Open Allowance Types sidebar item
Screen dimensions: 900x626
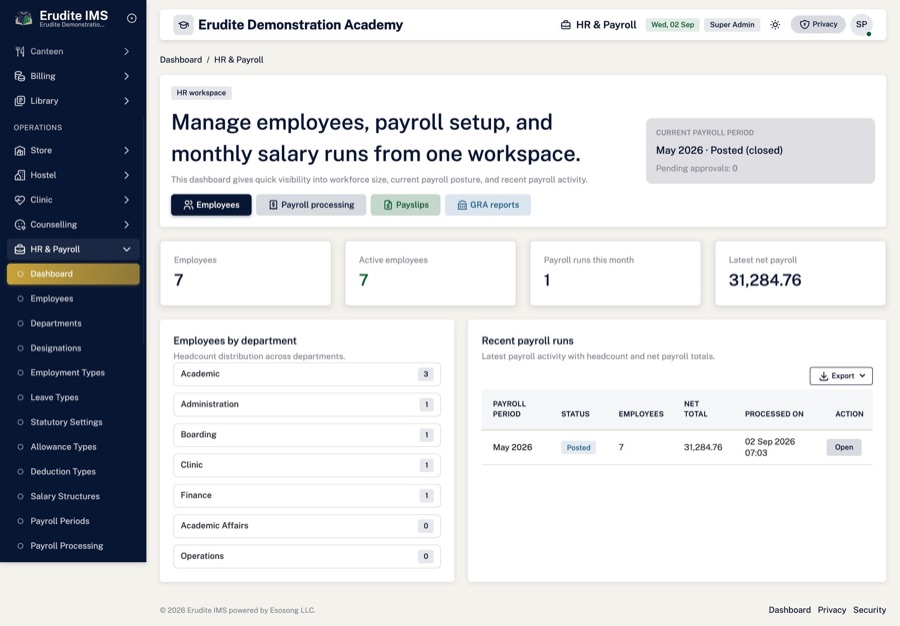(73, 446)
